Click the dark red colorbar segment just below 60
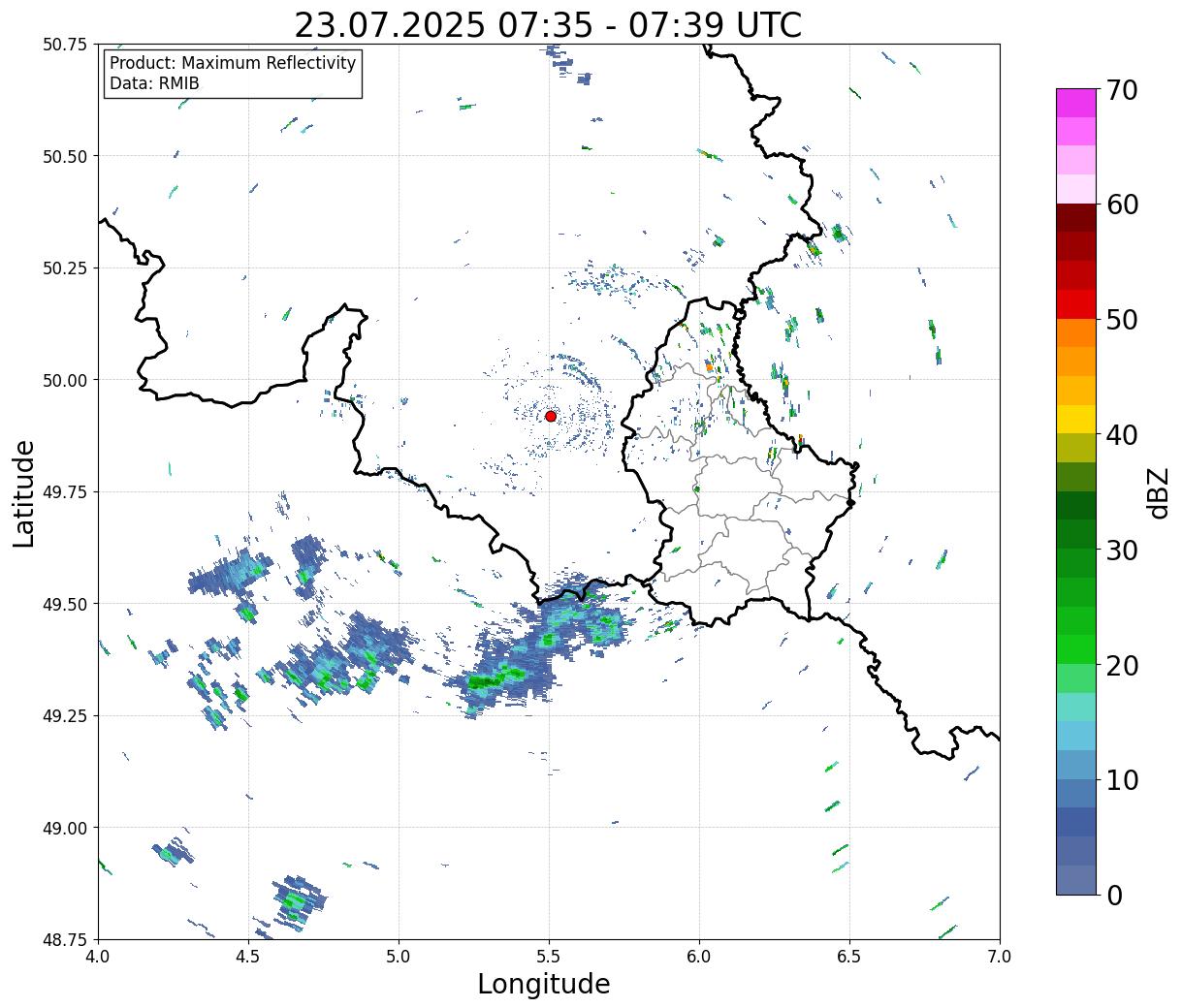This screenshot has height=1008, width=1182. (x=1076, y=217)
